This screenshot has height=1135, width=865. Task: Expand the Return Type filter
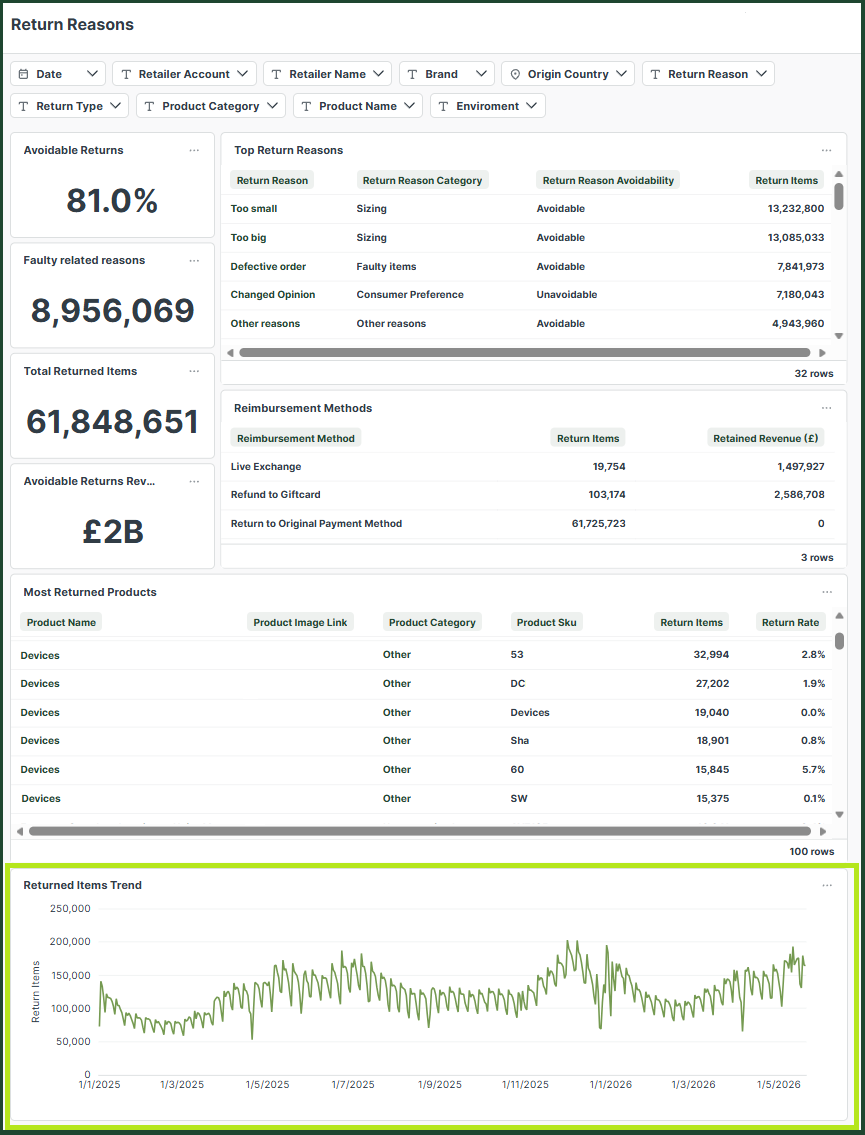[x=69, y=106]
